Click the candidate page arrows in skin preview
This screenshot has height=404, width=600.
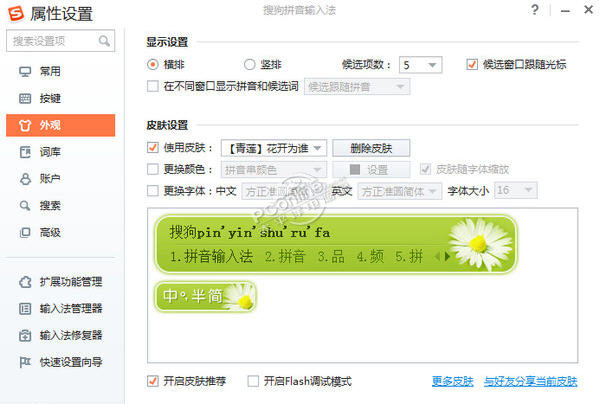tap(442, 256)
